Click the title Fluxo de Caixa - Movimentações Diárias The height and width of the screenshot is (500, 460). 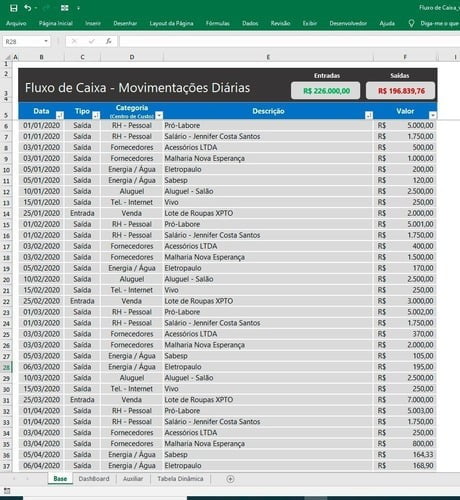pyautogui.click(x=137, y=88)
